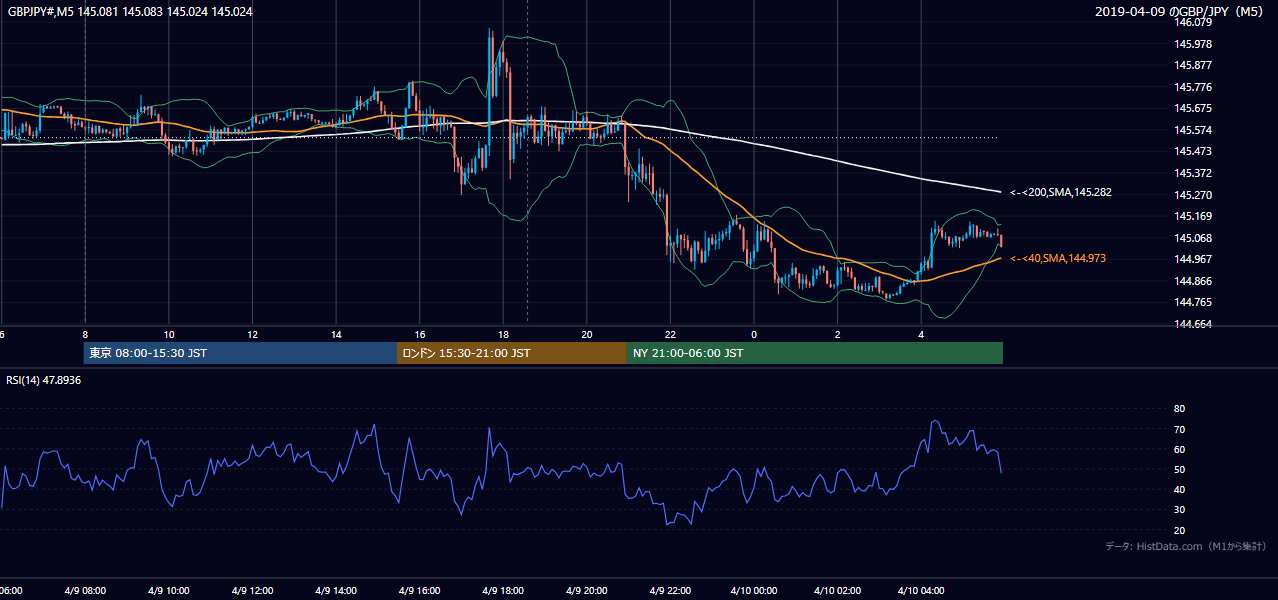Click the 2019-04-09 GBP/JPY (M5) chart title
1278x600 pixels.
point(1181,12)
